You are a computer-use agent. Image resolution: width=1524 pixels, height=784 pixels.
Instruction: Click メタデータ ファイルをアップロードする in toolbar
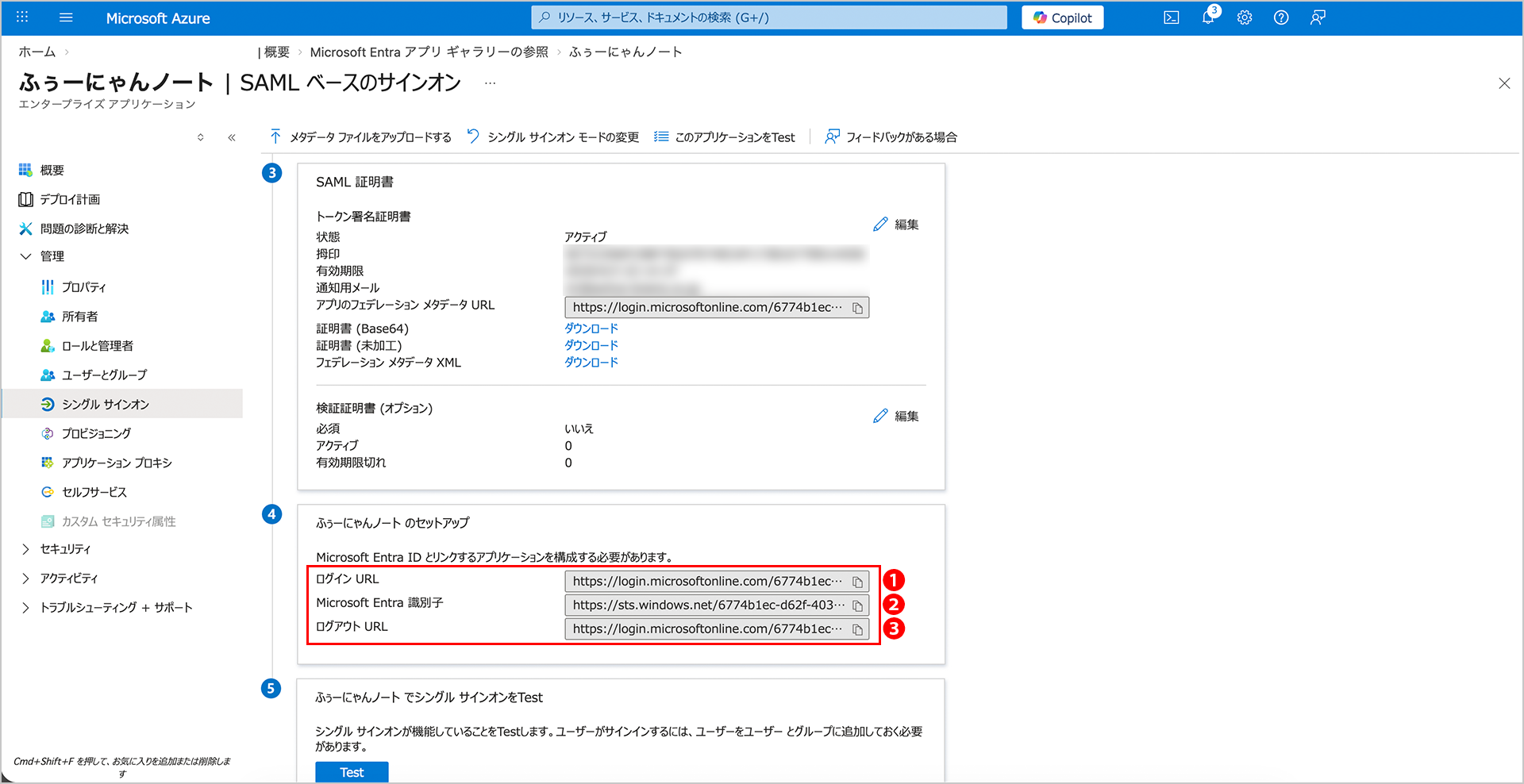point(361,137)
